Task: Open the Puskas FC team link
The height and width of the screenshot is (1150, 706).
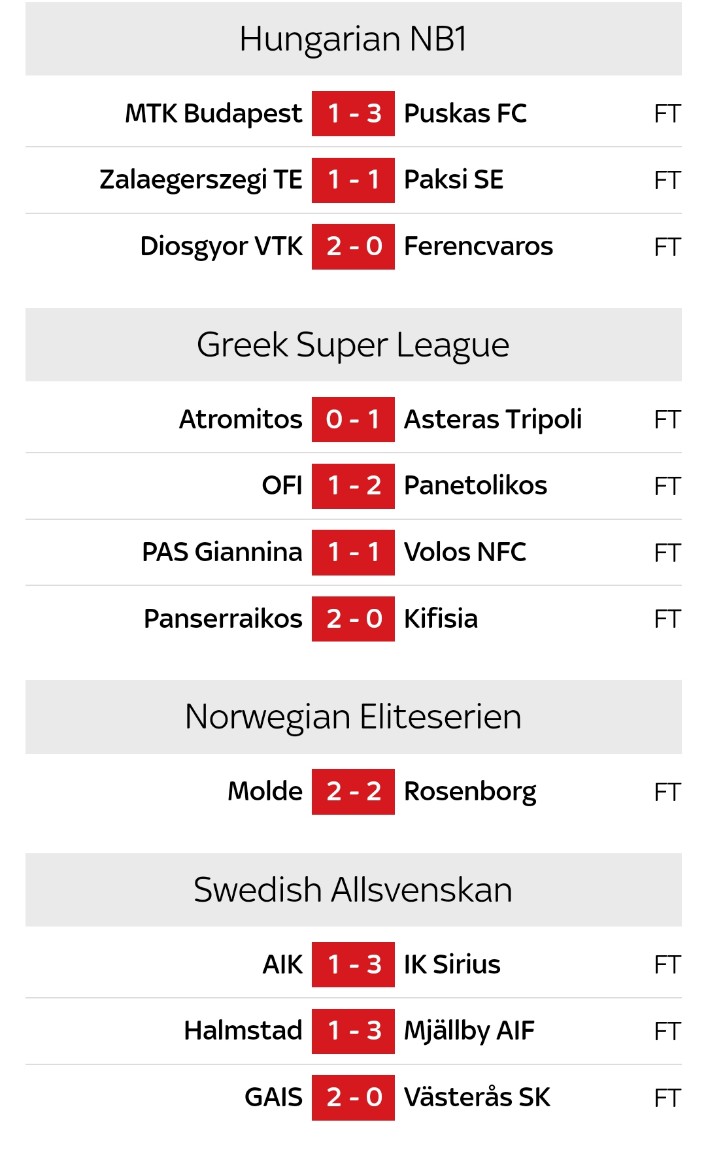Action: tap(465, 114)
